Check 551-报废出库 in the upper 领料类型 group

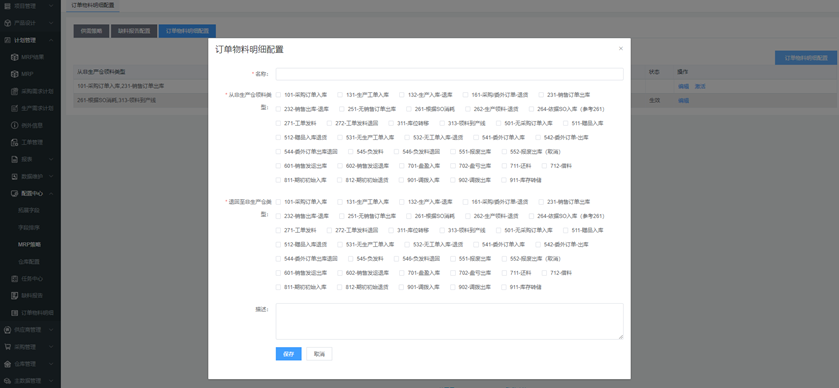pos(453,152)
